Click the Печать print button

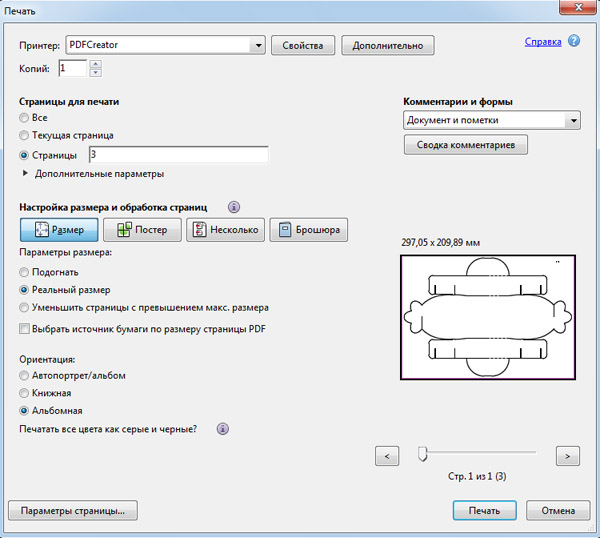tap(484, 510)
